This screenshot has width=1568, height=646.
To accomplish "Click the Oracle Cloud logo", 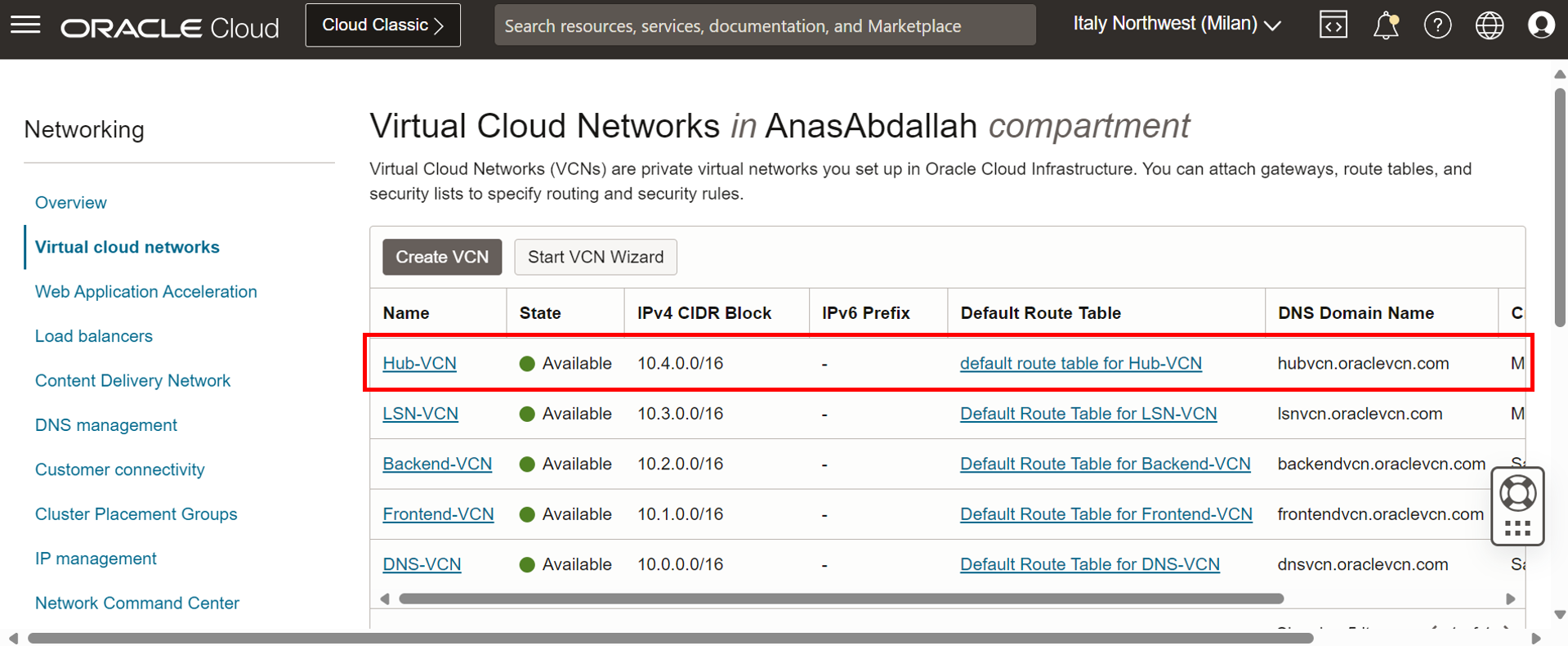I will (170, 28).
